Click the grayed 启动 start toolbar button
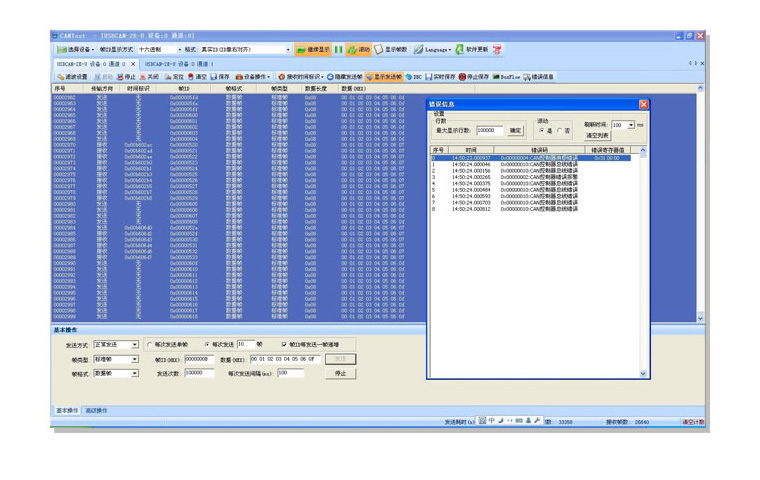The width and height of the screenshot is (760, 480). click(103, 77)
